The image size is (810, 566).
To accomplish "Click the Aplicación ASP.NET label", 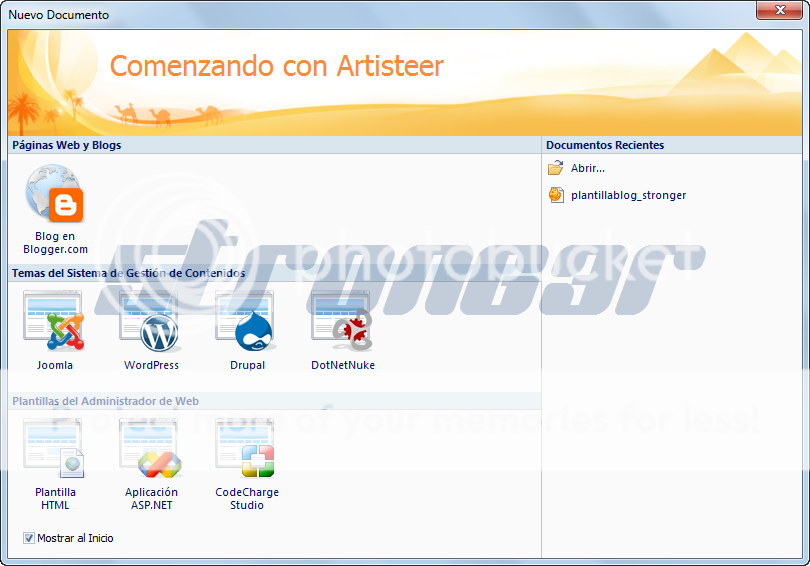I will point(151,499).
